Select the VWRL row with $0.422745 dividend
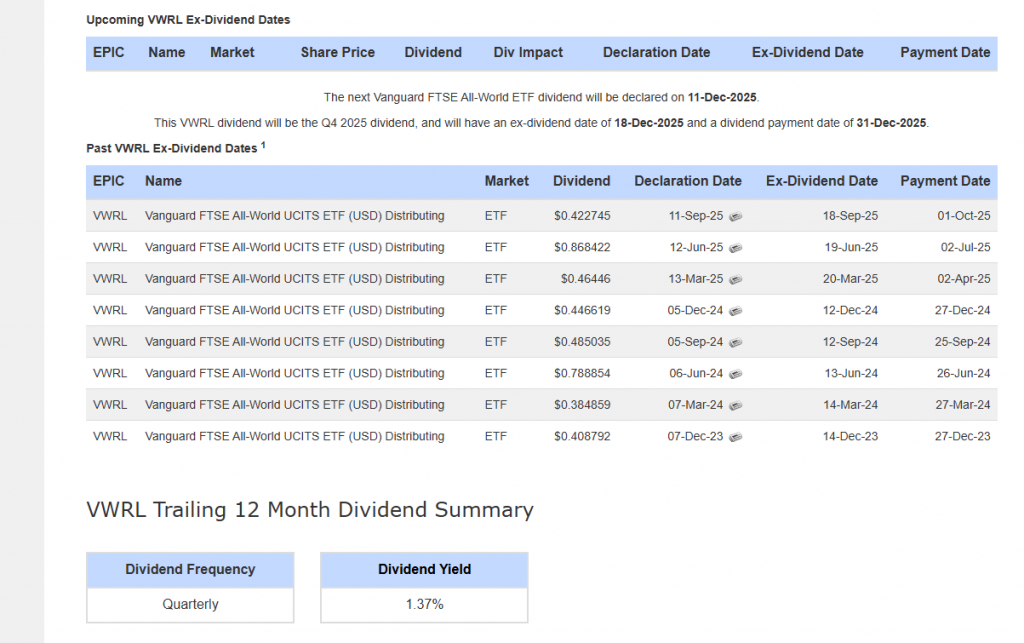The height and width of the screenshot is (643, 1024). click(x=109, y=217)
